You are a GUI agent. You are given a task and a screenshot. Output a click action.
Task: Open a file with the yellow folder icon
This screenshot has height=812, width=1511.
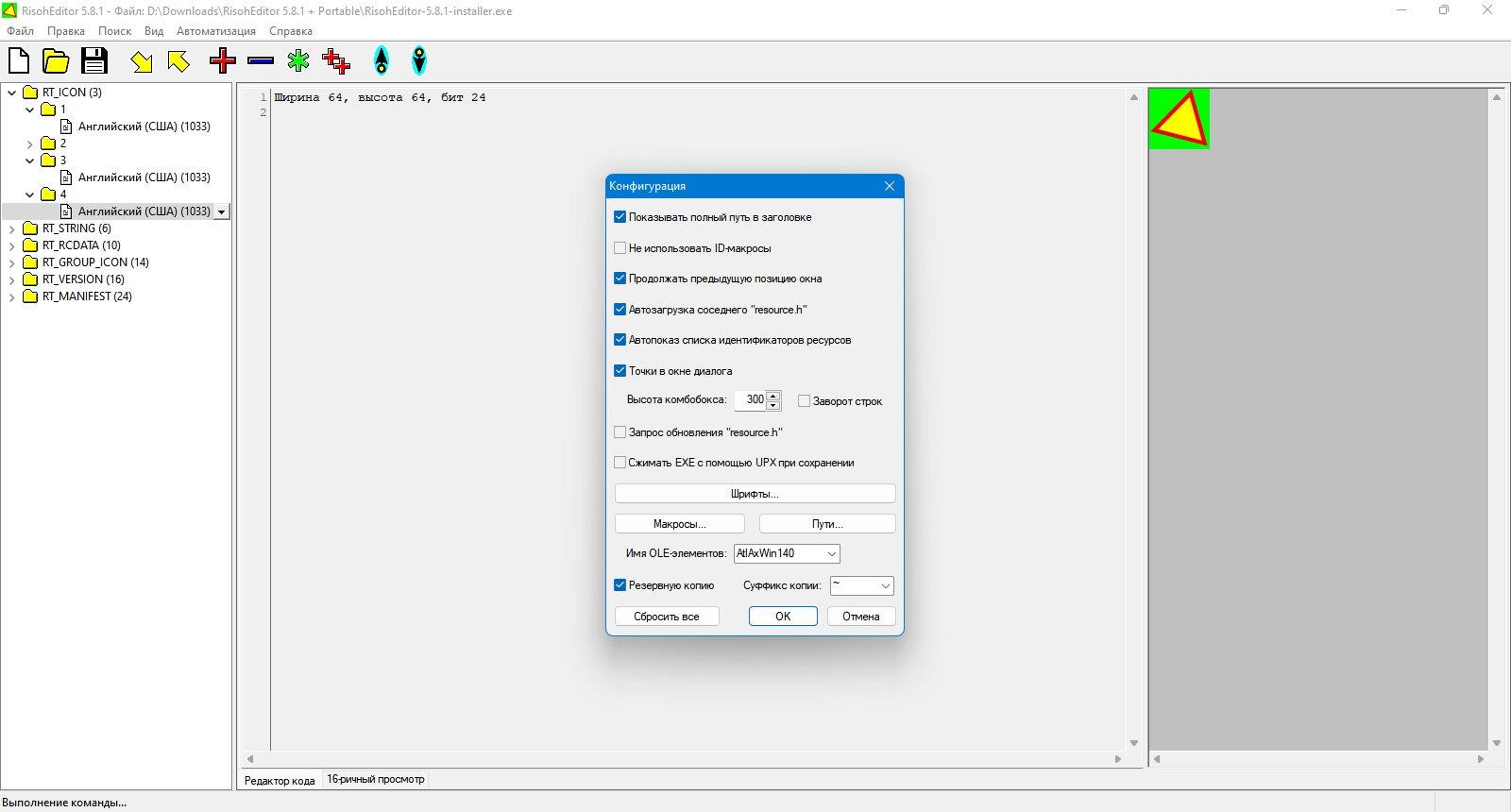[57, 61]
